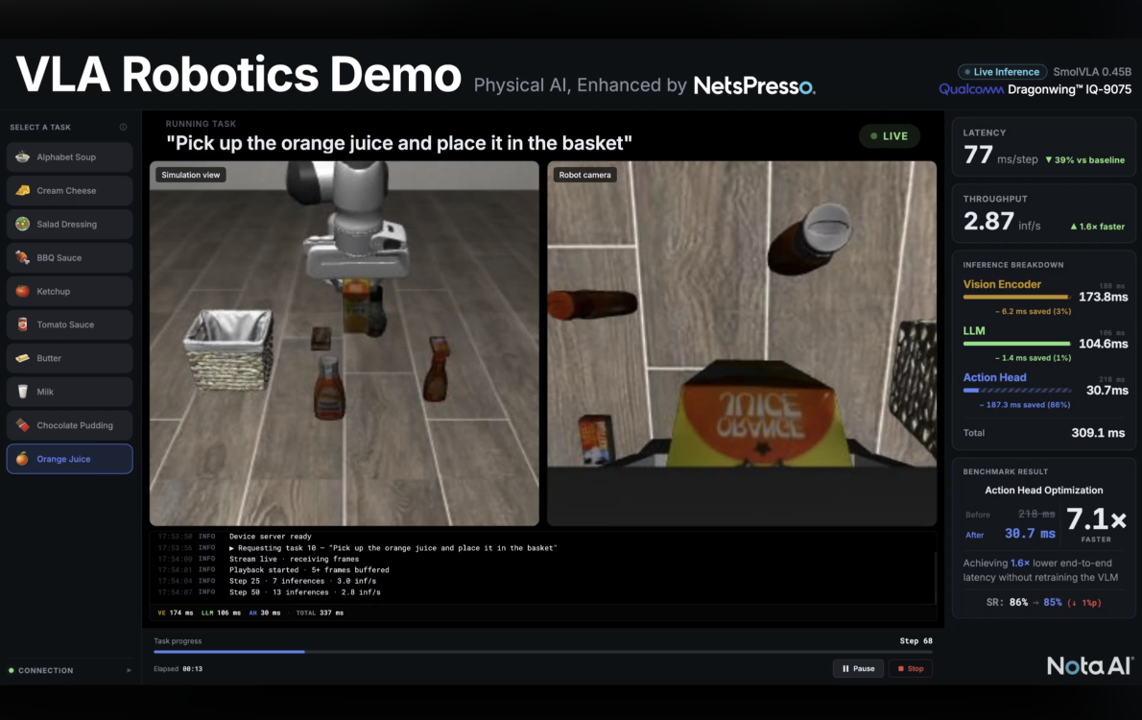Click the Total 309.1 ms value

1098,432
